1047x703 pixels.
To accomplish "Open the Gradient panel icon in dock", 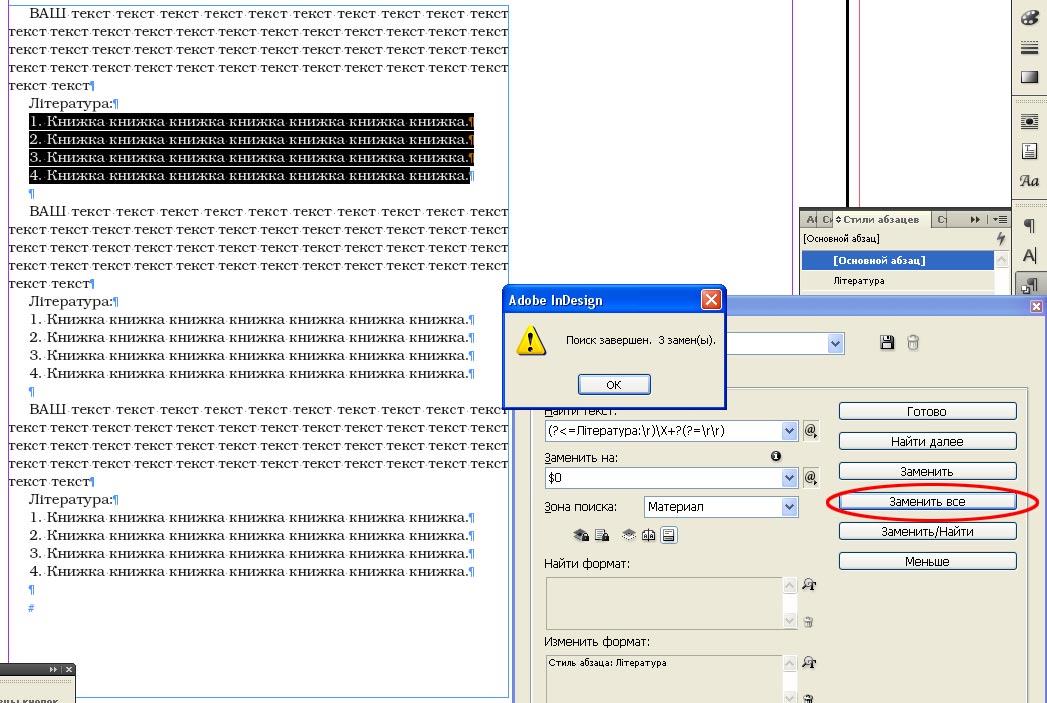I will [1030, 77].
